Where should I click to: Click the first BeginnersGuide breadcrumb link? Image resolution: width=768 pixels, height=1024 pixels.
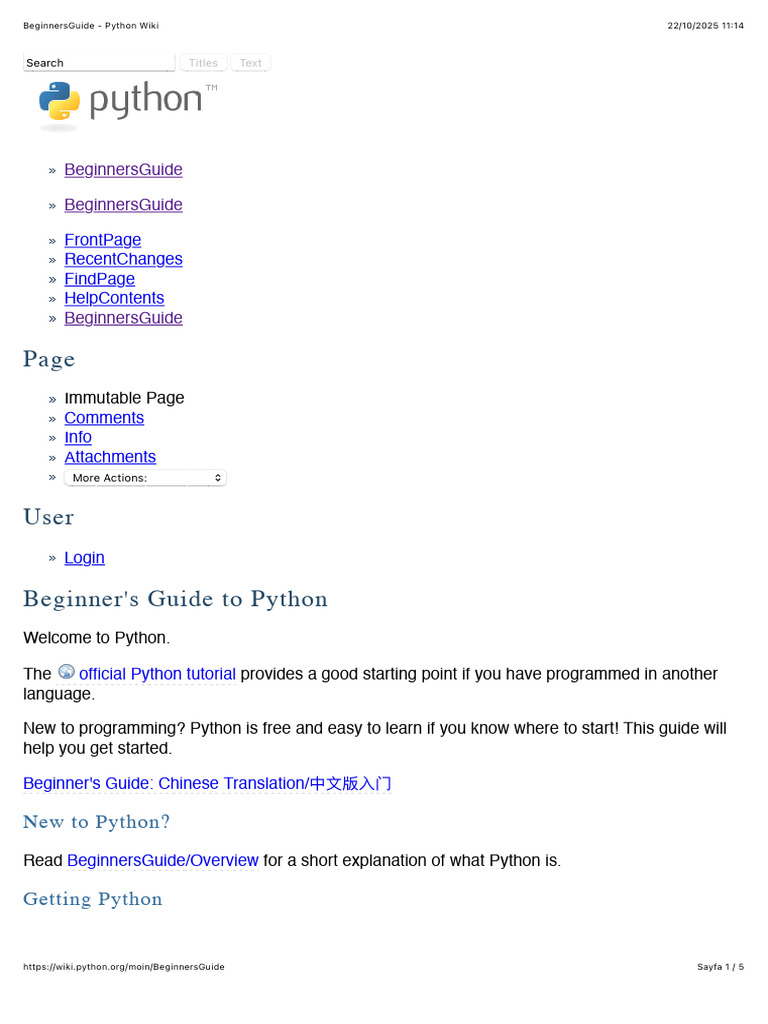(123, 170)
